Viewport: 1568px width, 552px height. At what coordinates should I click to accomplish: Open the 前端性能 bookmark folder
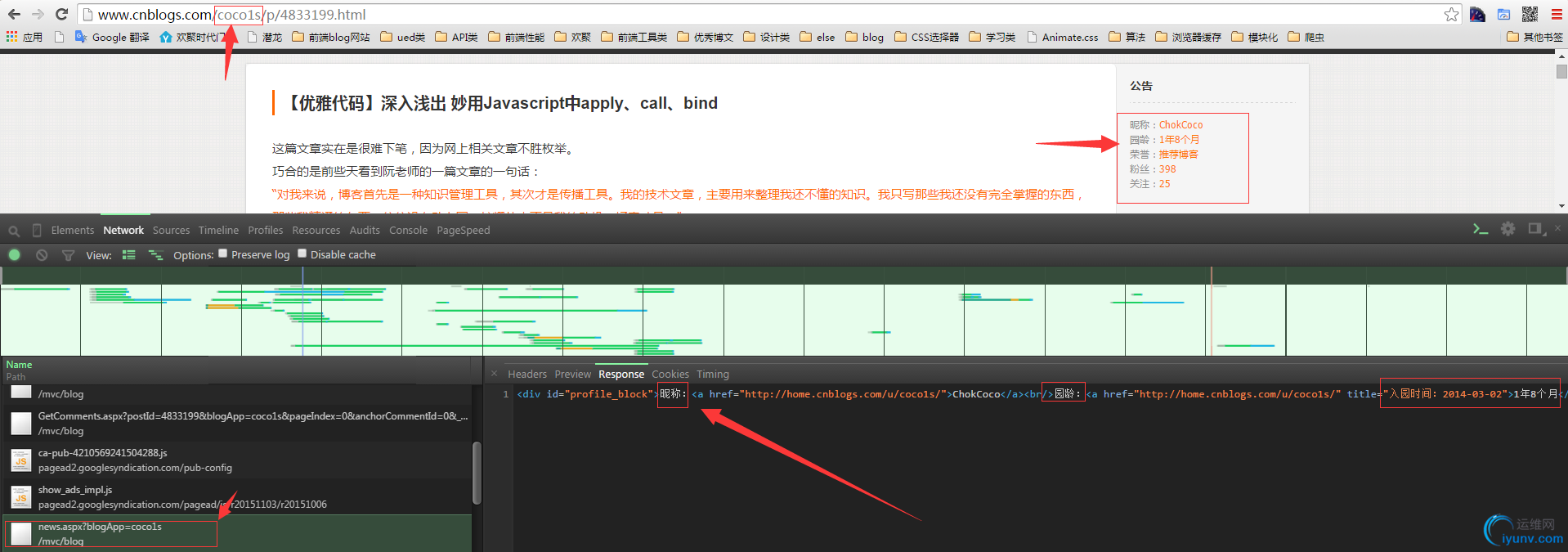tap(517, 37)
